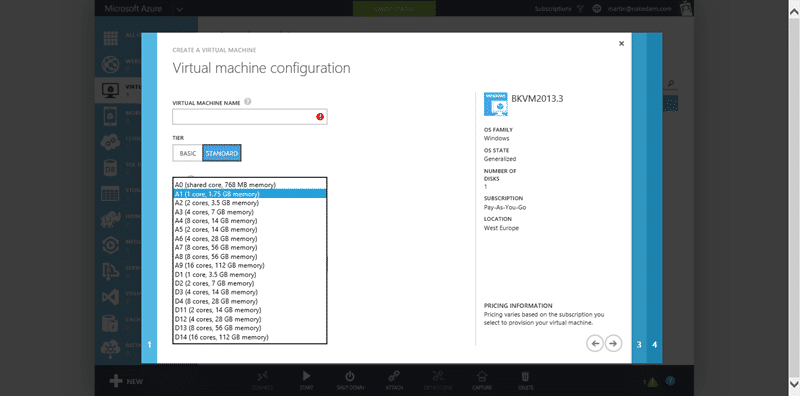Go to next wizard page arrow
The height and width of the screenshot is (396, 800).
click(613, 343)
